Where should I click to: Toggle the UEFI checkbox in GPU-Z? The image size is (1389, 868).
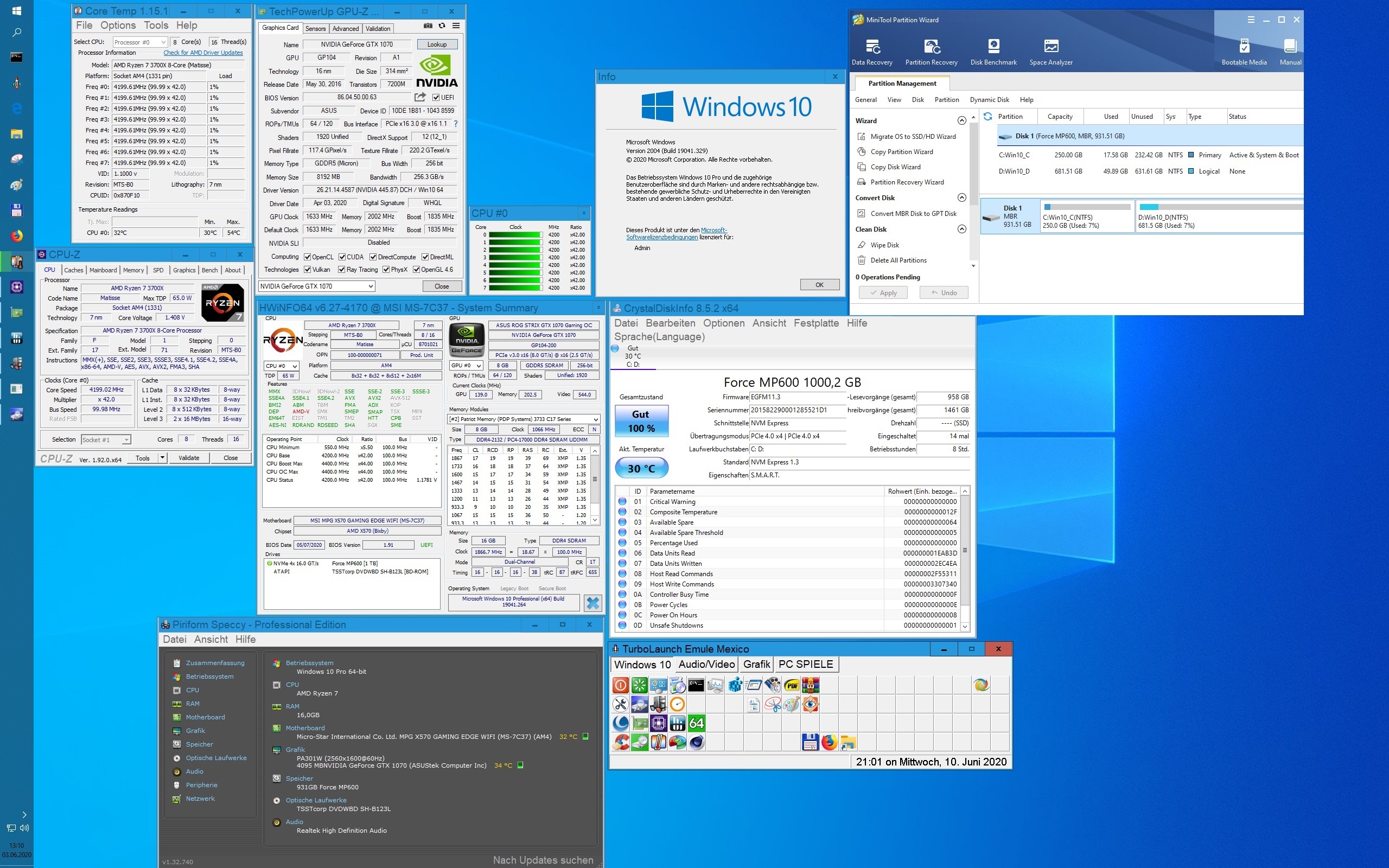click(x=436, y=98)
